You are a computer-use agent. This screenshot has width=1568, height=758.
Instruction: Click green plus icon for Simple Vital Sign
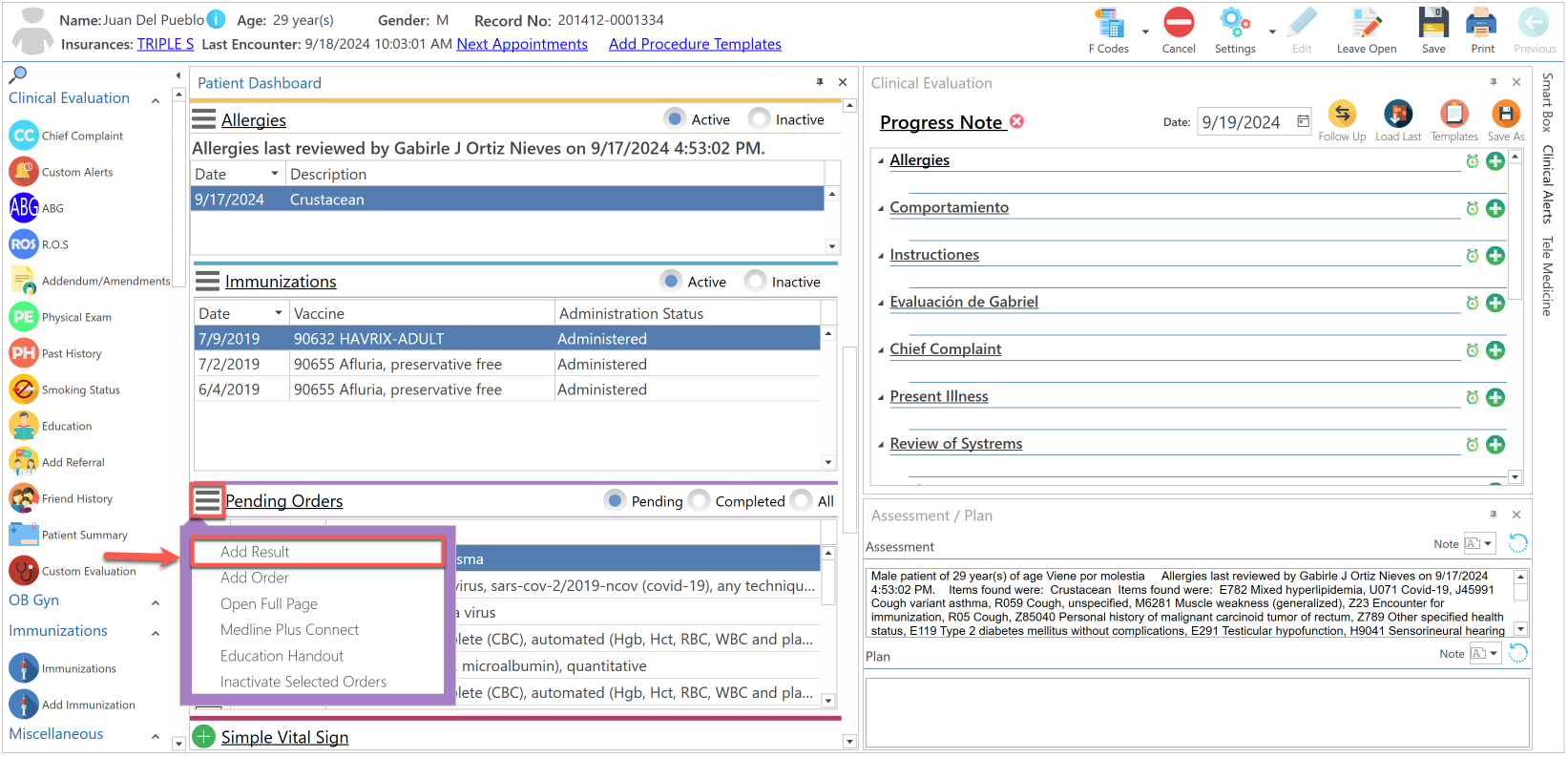tap(203, 737)
